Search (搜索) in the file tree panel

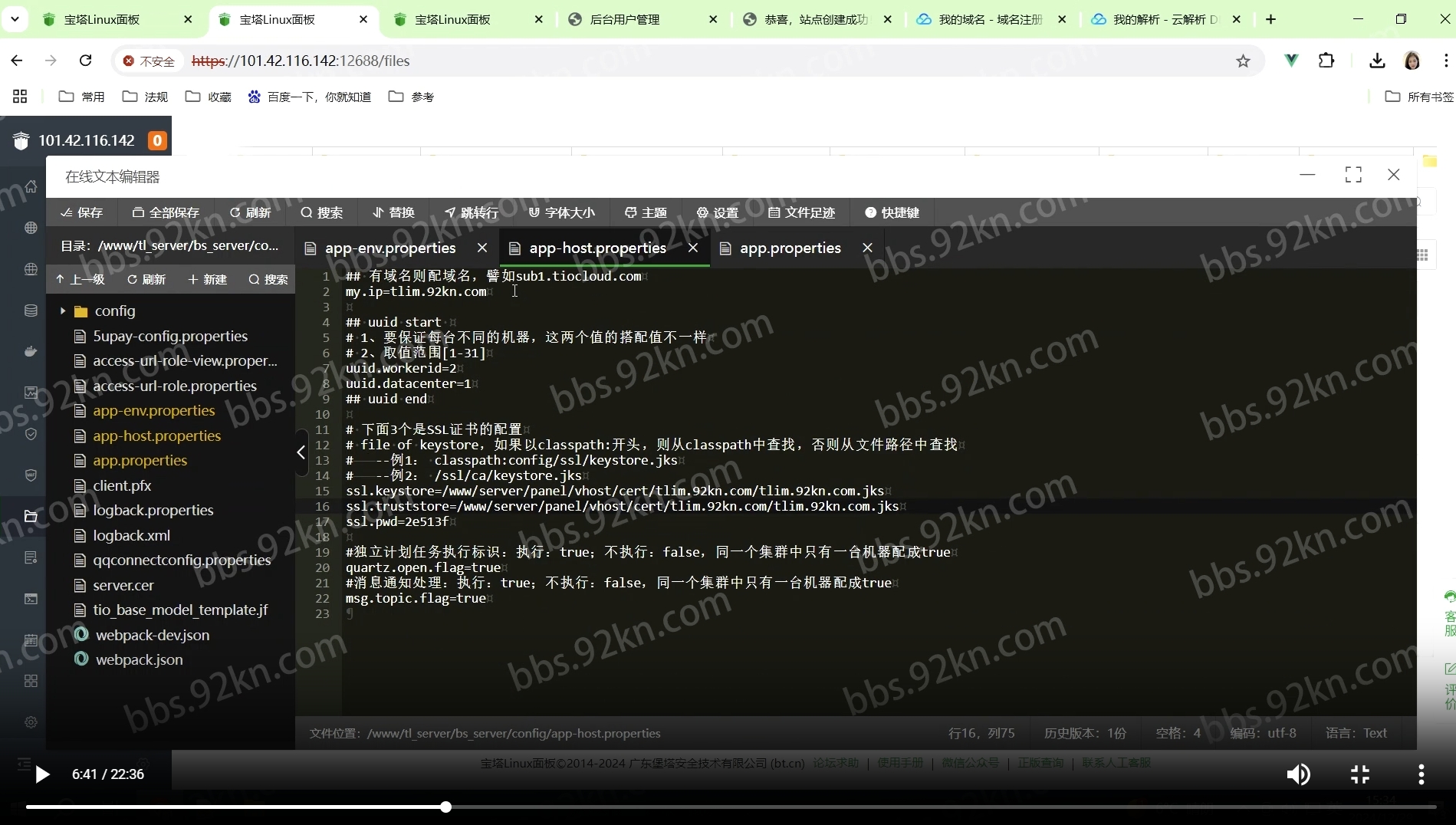(268, 279)
